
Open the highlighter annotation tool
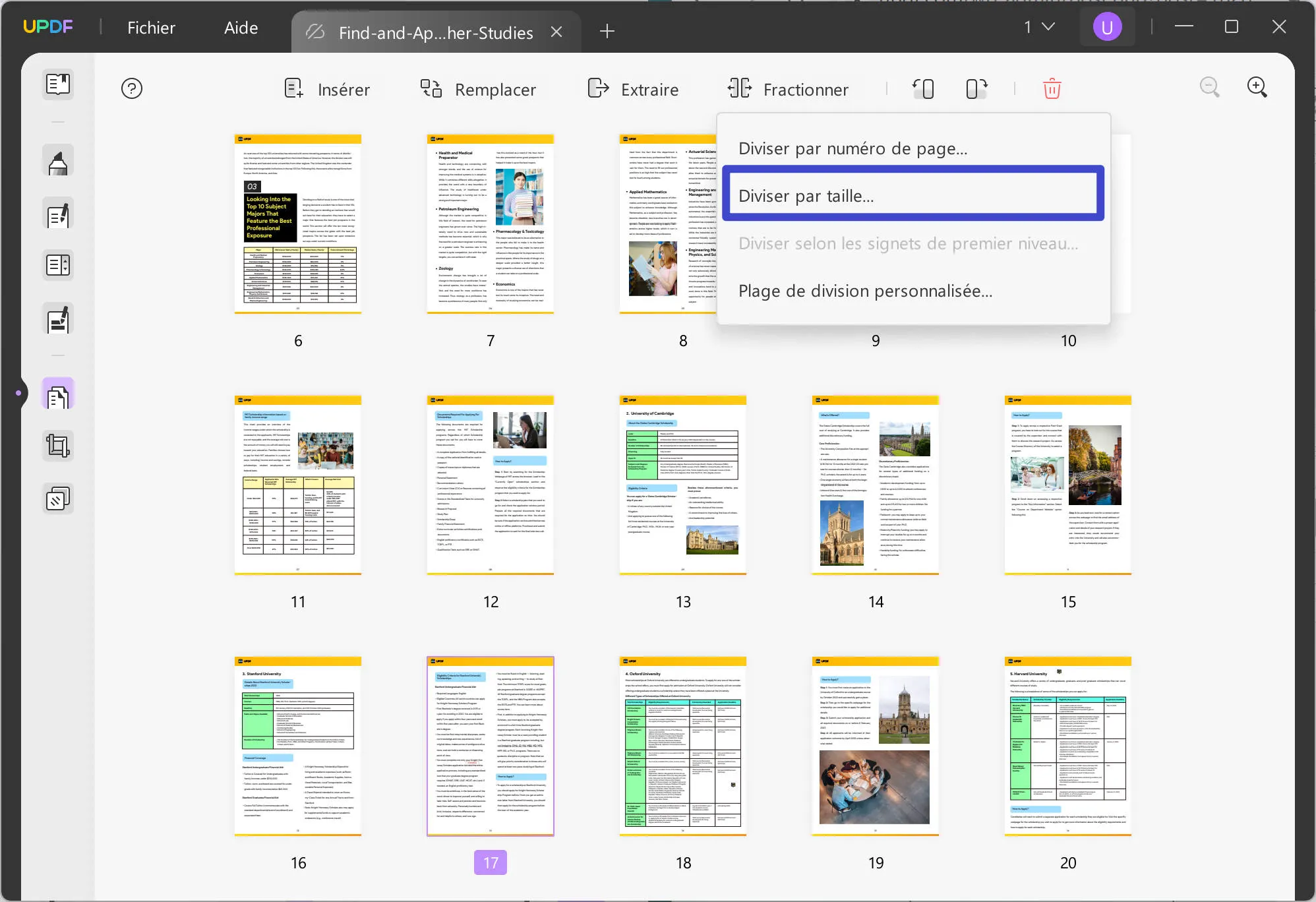pos(58,160)
